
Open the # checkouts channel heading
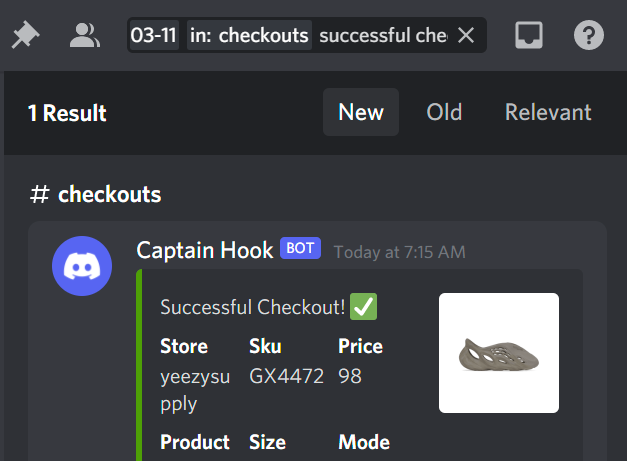click(x=96, y=194)
